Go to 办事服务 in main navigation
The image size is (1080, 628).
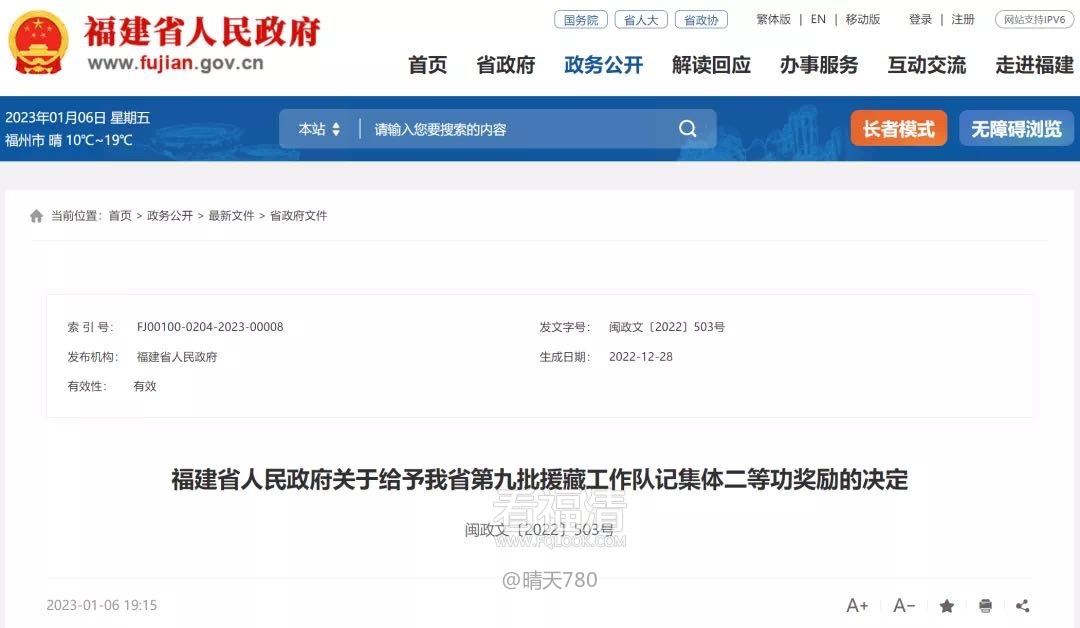[819, 65]
